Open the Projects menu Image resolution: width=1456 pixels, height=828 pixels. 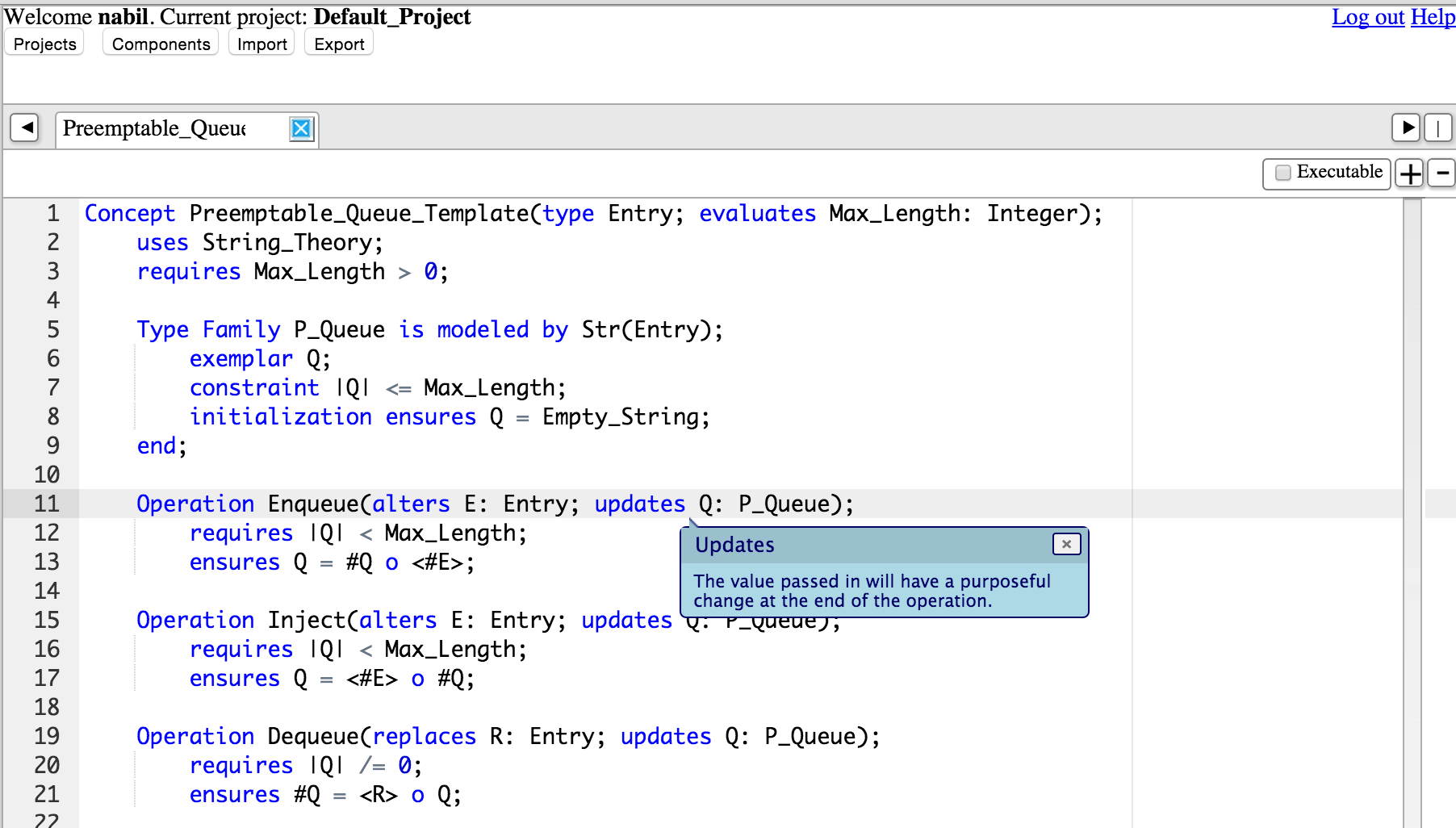tap(45, 44)
